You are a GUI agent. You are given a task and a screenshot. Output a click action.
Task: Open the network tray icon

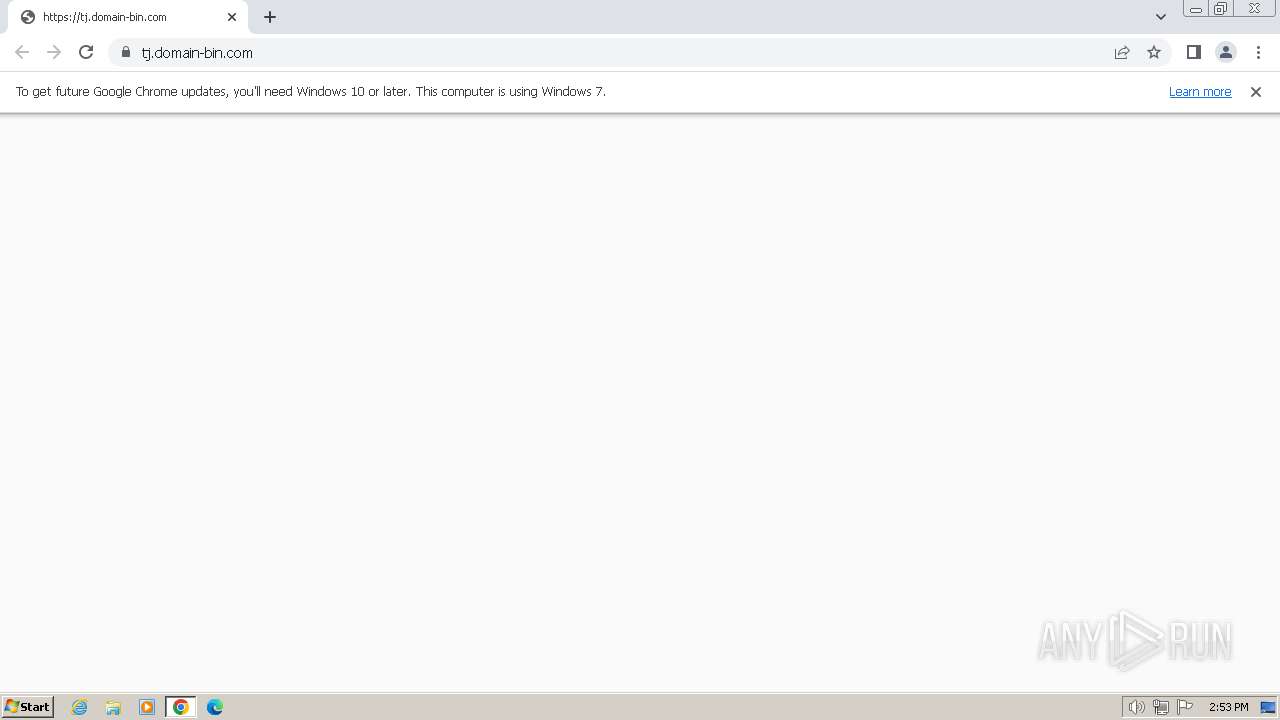coord(1161,707)
